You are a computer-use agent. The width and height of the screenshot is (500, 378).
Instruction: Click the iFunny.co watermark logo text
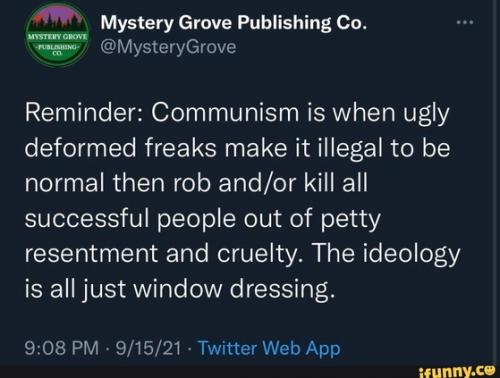(x=455, y=370)
